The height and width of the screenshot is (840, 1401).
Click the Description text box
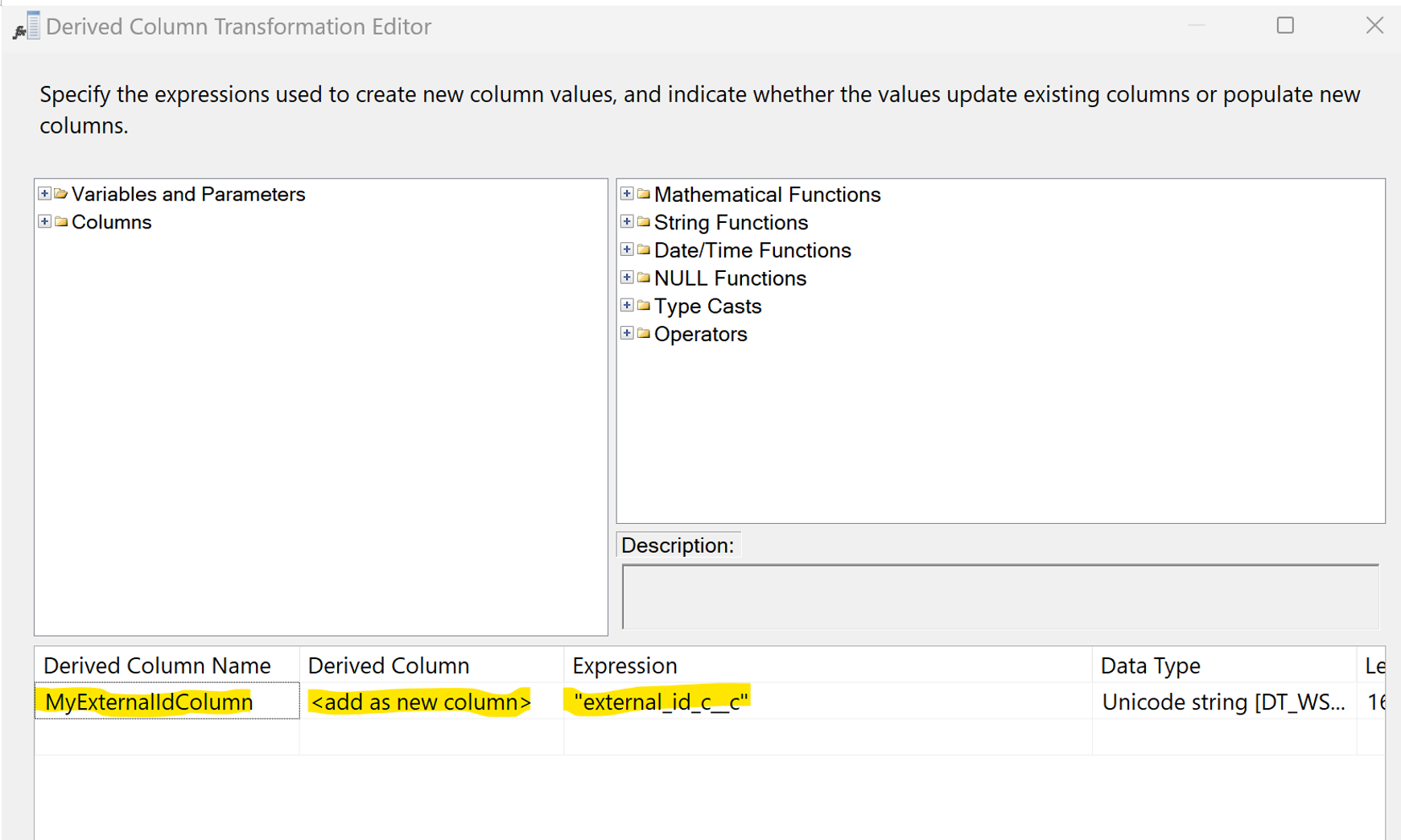coord(999,597)
